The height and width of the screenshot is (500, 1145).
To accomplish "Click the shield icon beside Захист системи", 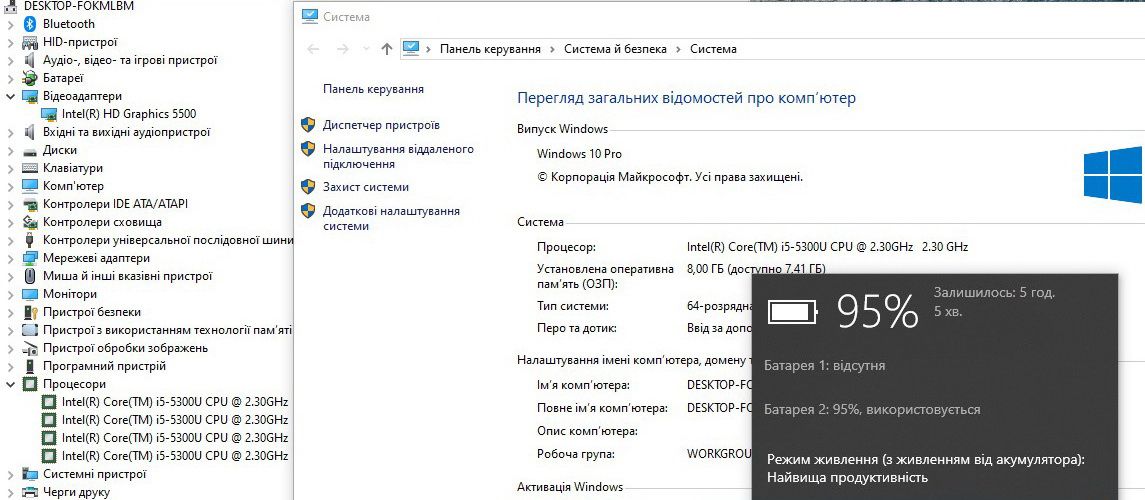I will (x=308, y=187).
